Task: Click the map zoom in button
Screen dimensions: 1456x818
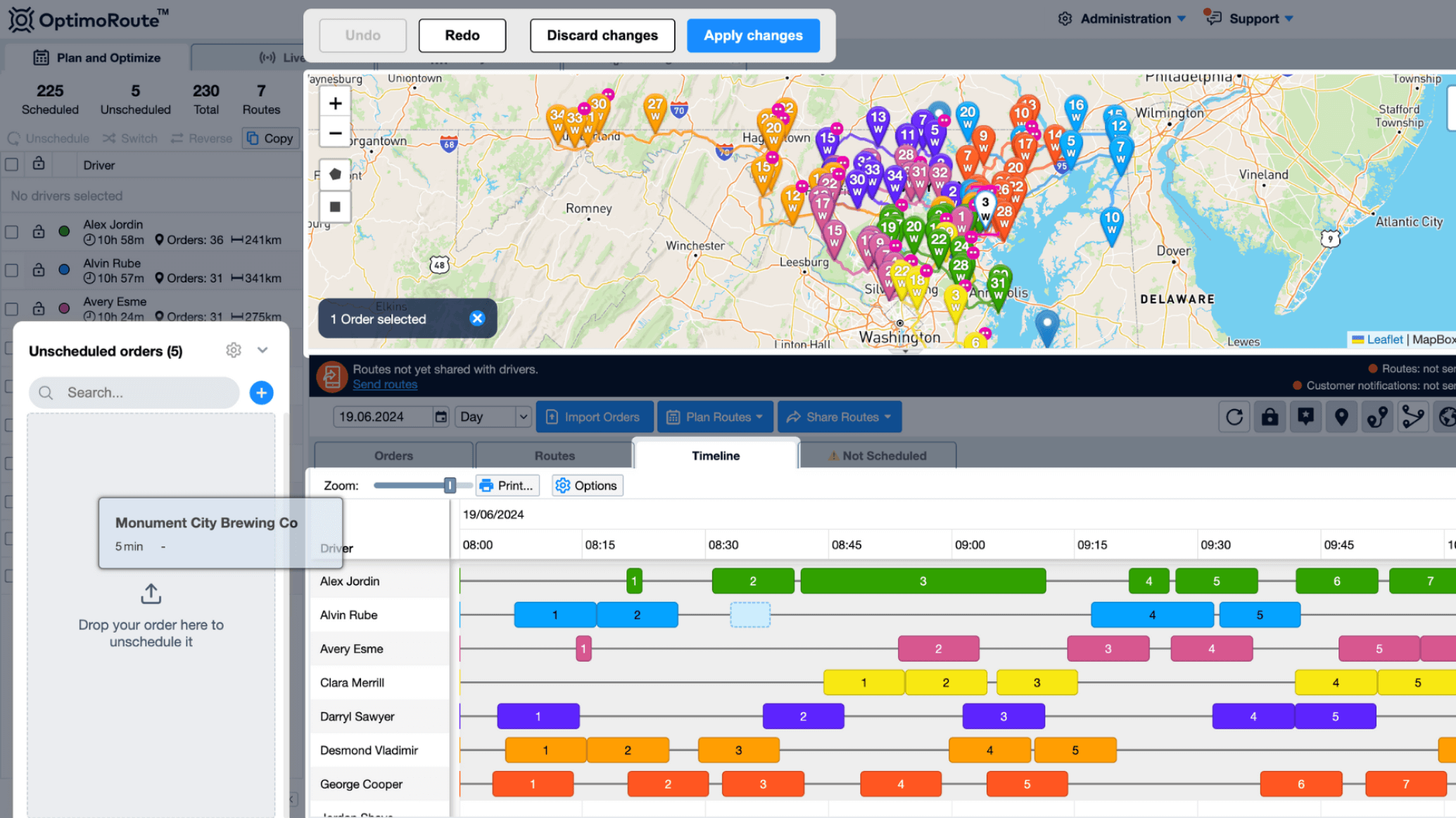Action: click(x=335, y=102)
